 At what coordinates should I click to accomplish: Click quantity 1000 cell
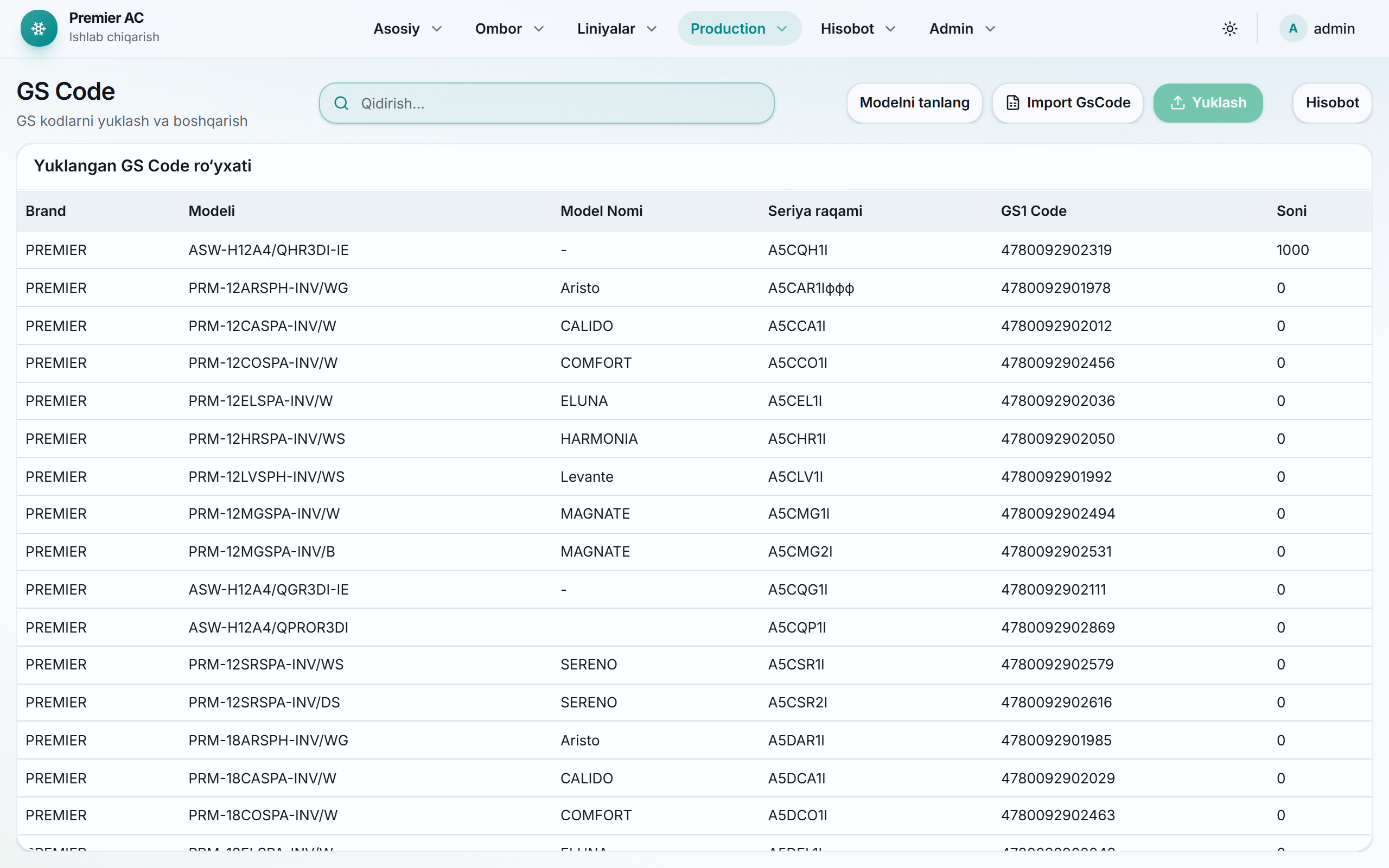point(1292,250)
